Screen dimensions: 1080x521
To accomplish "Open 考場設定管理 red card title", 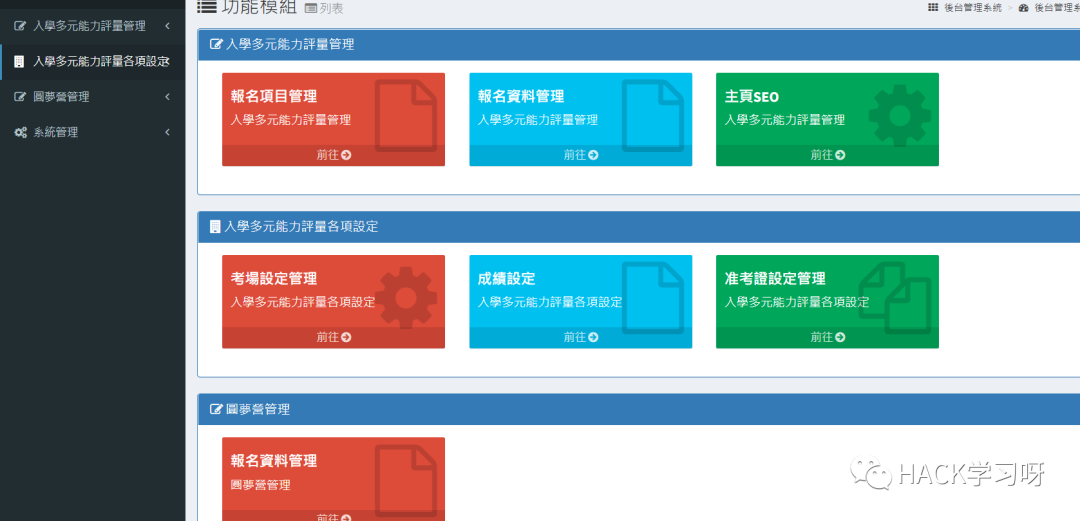I will click(x=273, y=279).
